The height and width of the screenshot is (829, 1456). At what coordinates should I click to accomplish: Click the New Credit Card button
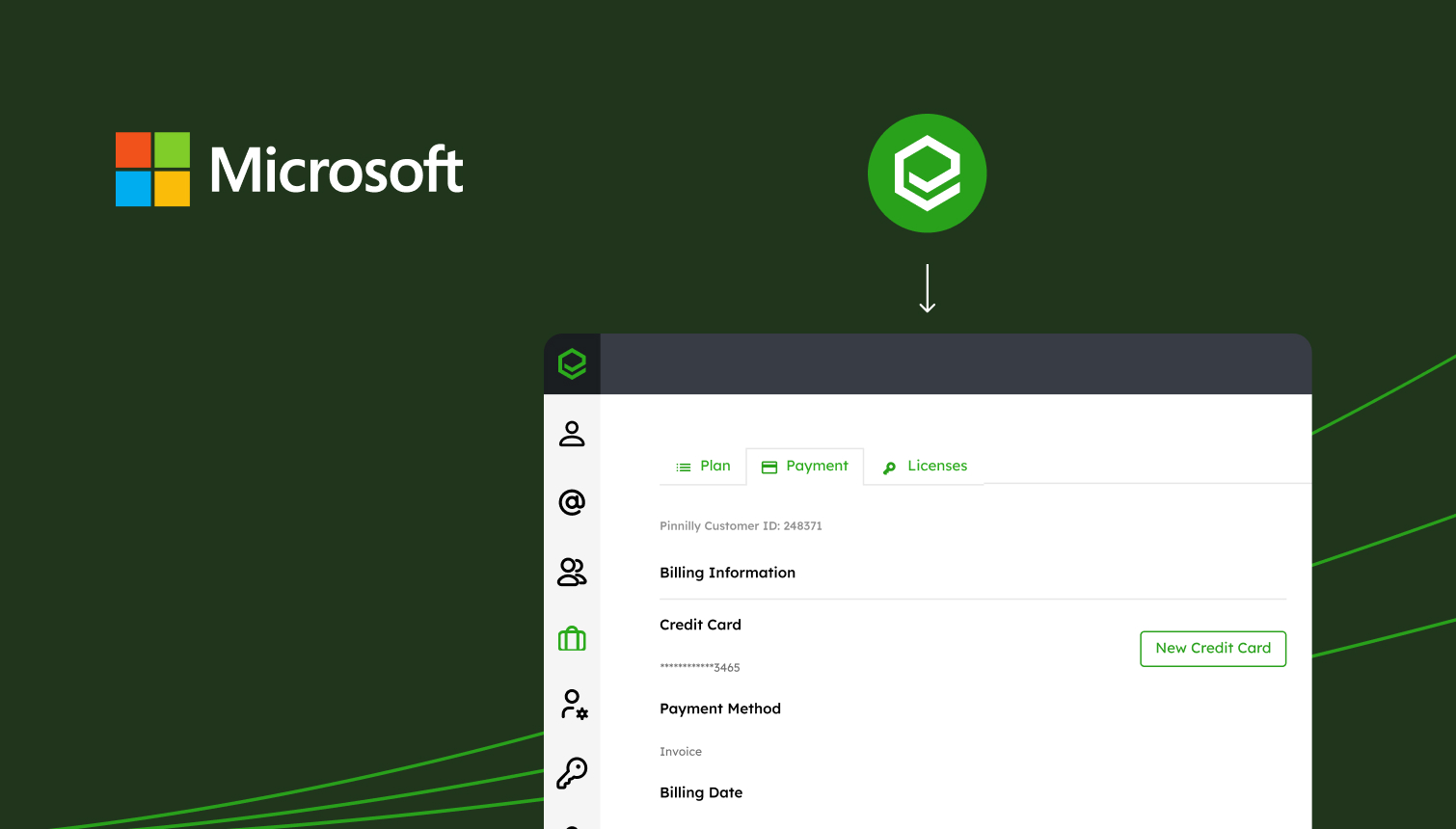point(1213,649)
